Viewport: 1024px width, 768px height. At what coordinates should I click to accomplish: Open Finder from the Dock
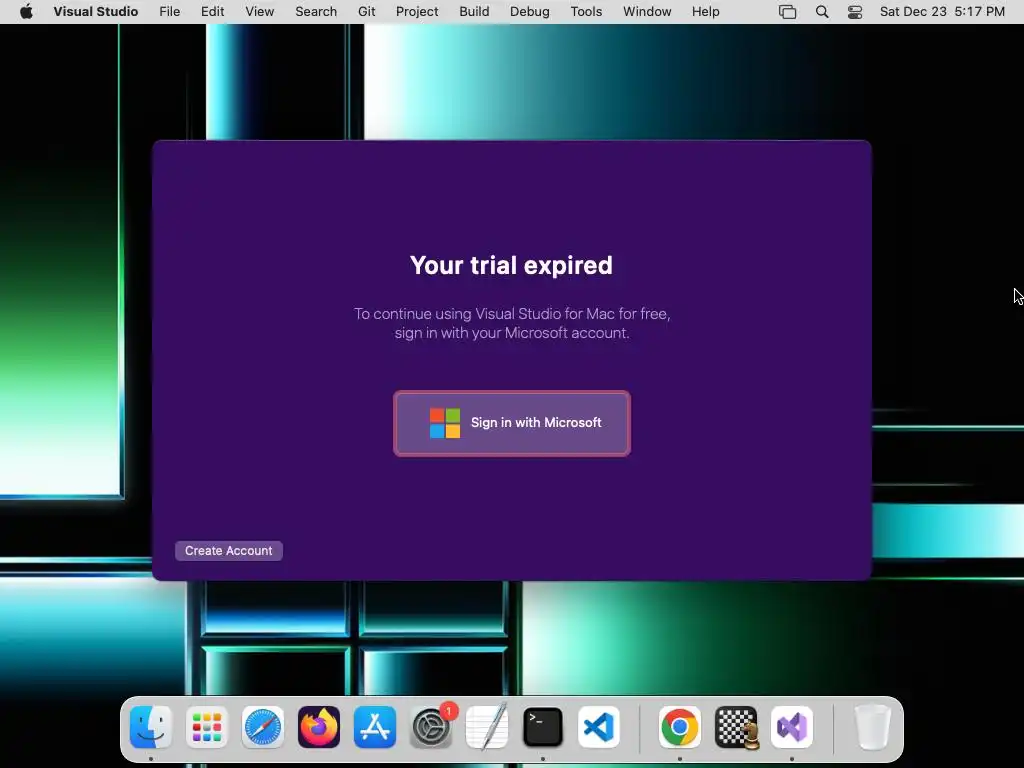tap(151, 727)
